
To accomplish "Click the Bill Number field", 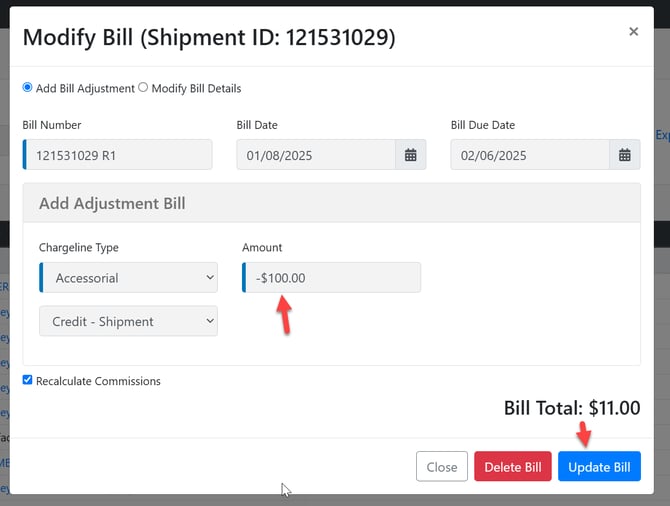I will click(118, 155).
